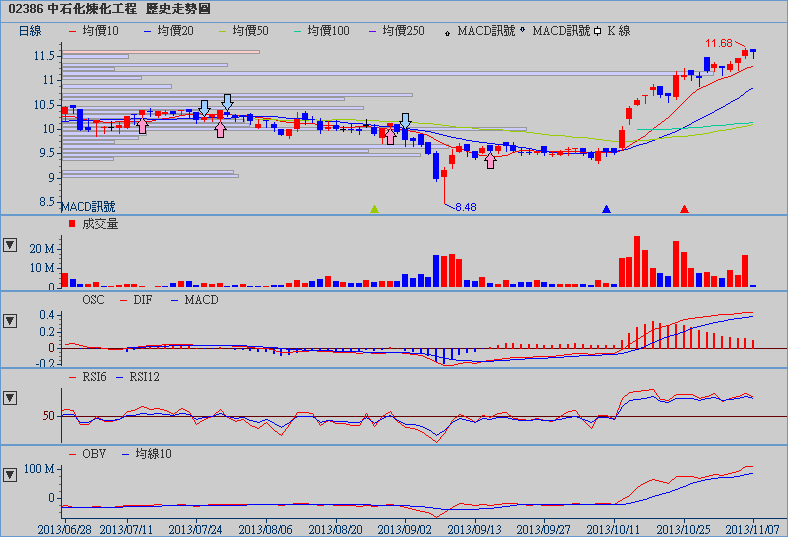
Task: Click the green triangle marker on price axis
Action: click(375, 209)
